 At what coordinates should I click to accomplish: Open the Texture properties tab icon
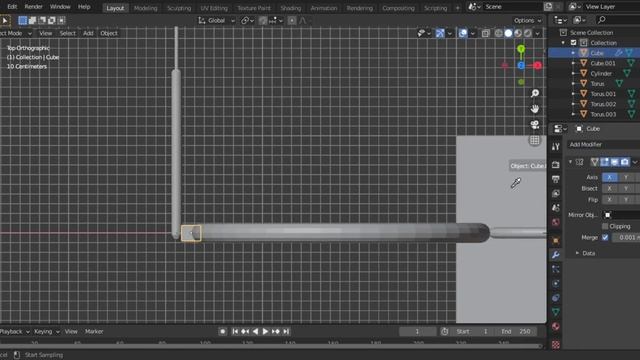click(x=556, y=345)
